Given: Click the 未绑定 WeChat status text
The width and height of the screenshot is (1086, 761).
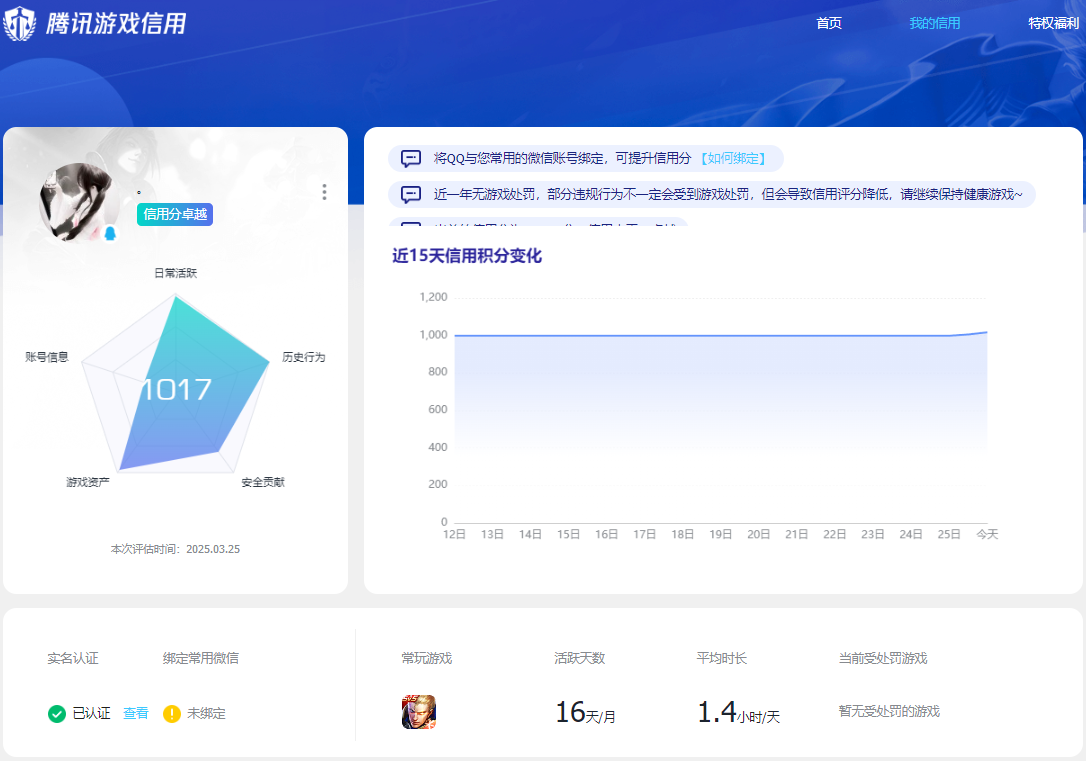Looking at the screenshot, I should click(206, 713).
